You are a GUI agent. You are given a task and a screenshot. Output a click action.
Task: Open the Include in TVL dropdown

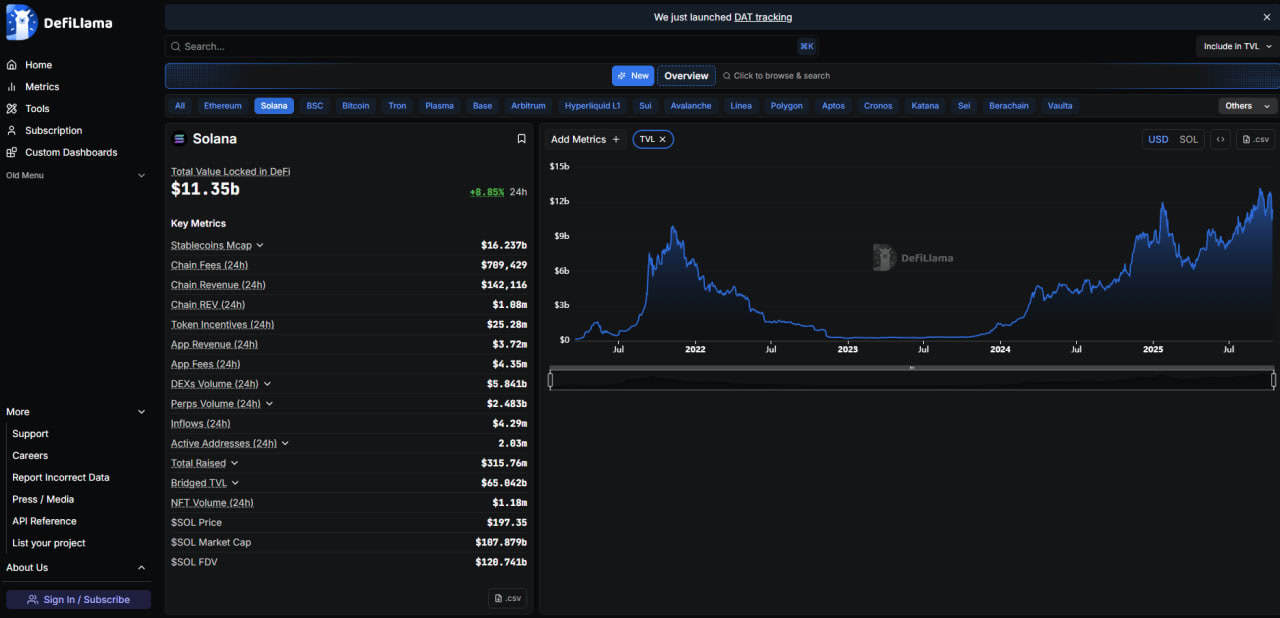coord(1237,46)
